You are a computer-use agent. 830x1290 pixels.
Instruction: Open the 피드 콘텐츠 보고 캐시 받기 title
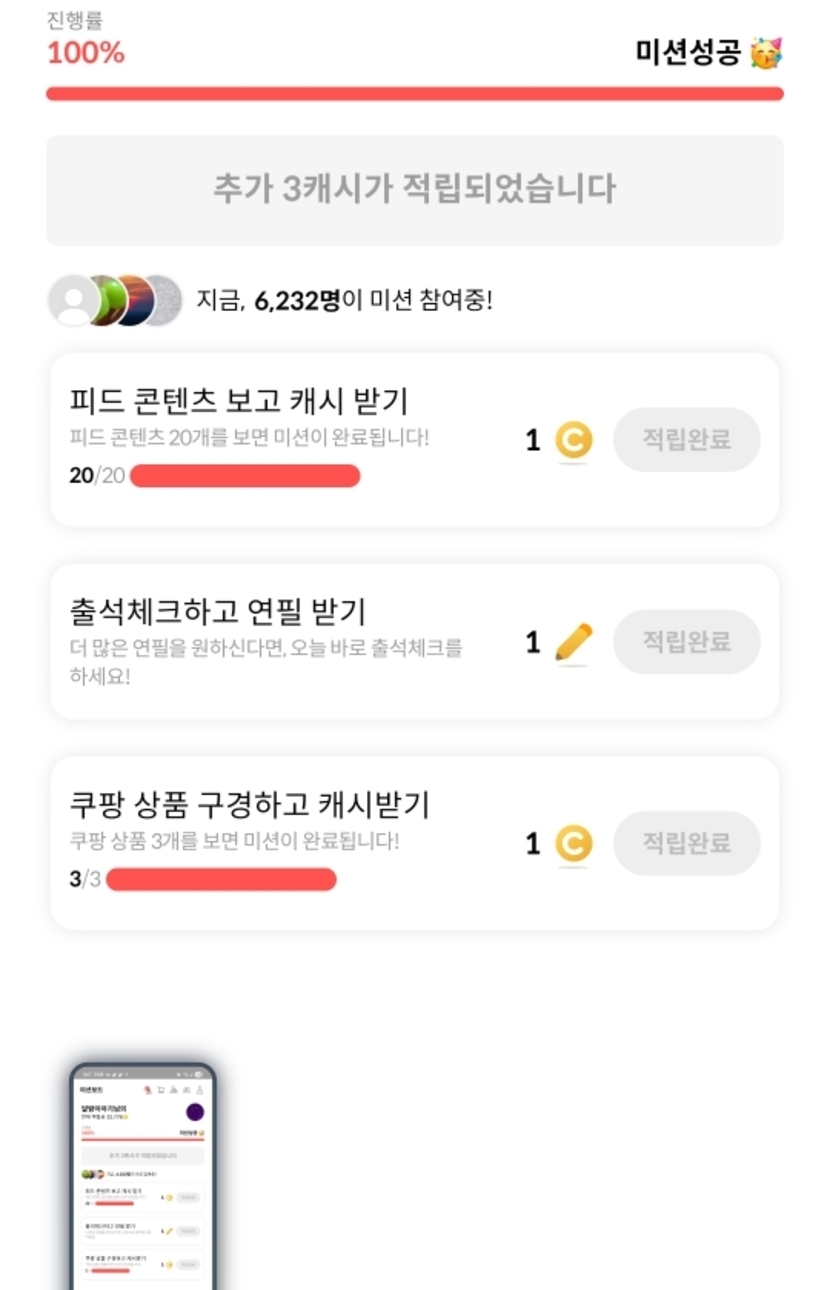(239, 401)
